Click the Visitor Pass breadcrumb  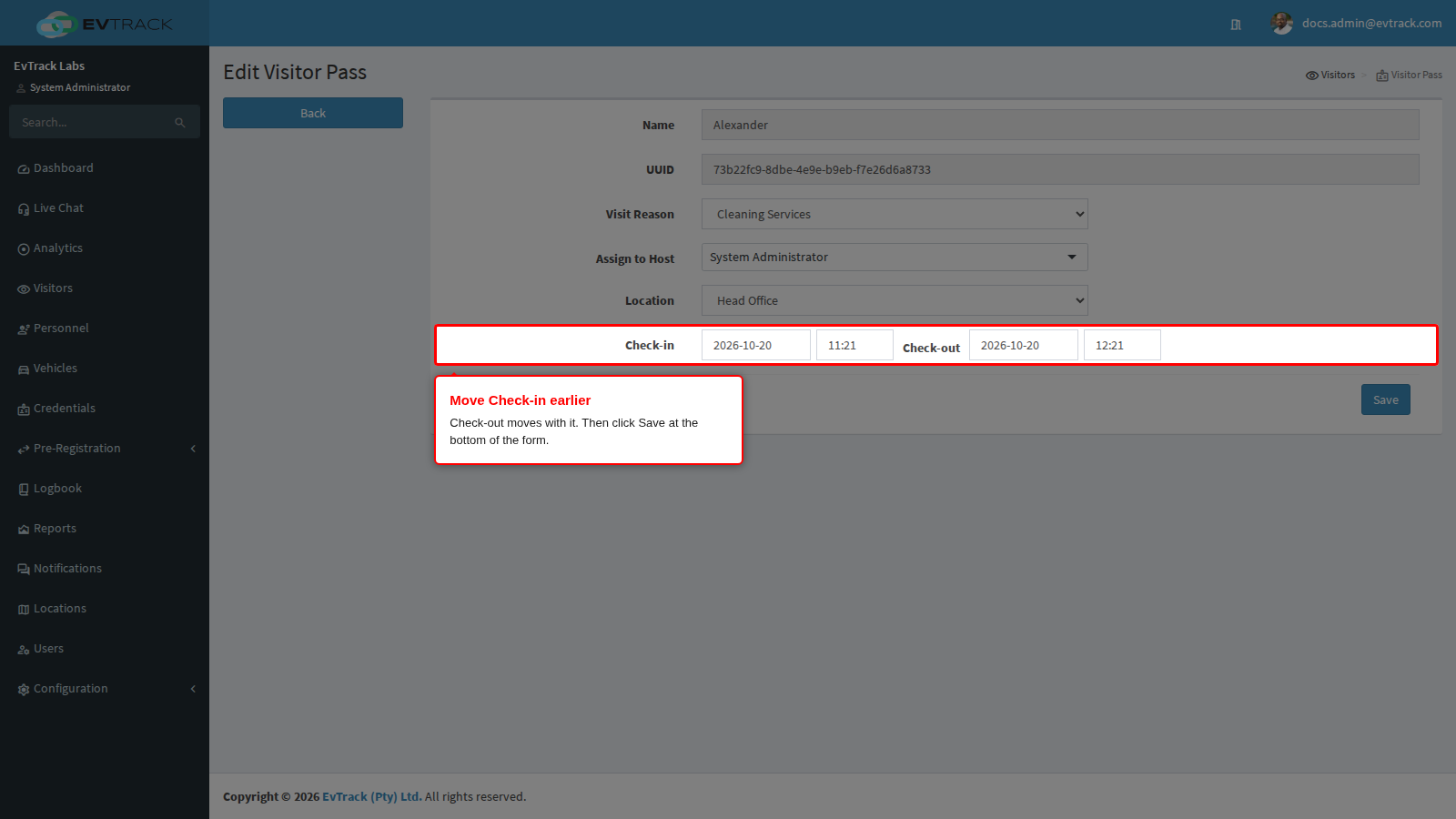click(1409, 75)
